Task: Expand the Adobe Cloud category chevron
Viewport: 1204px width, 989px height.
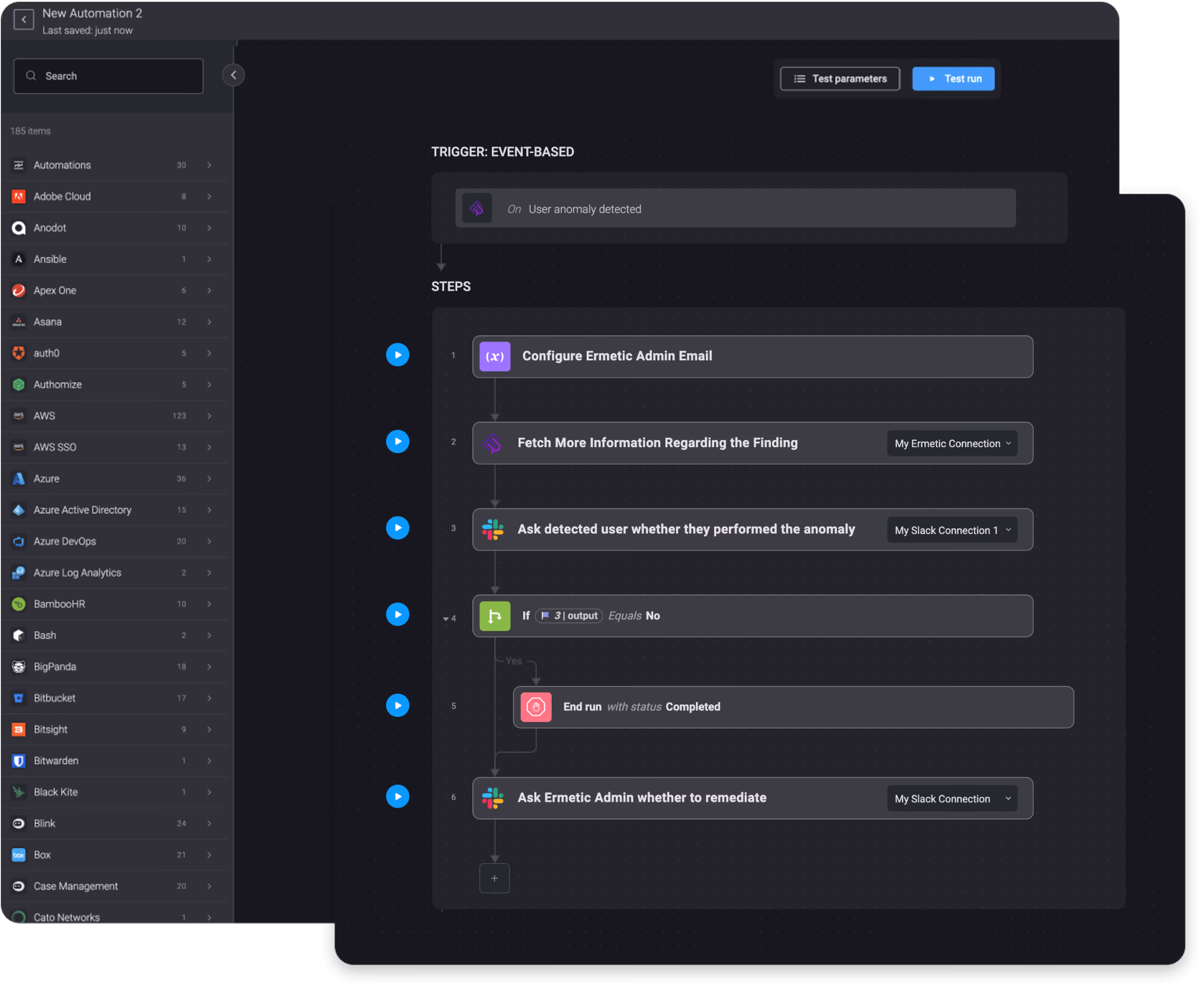Action: (x=210, y=196)
